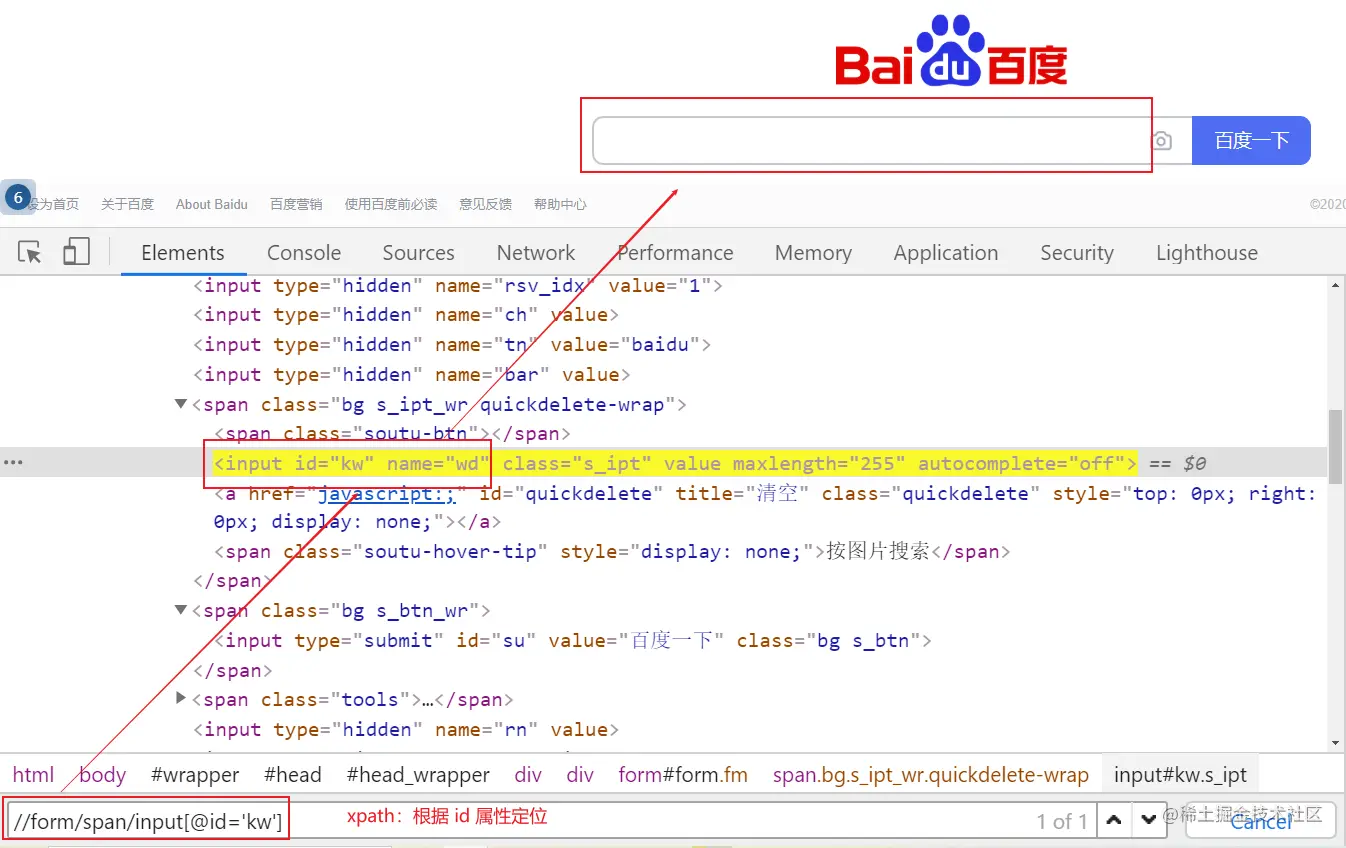1346x848 pixels.
Task: Select the span soutu-hover-tip line
Action: point(612,551)
